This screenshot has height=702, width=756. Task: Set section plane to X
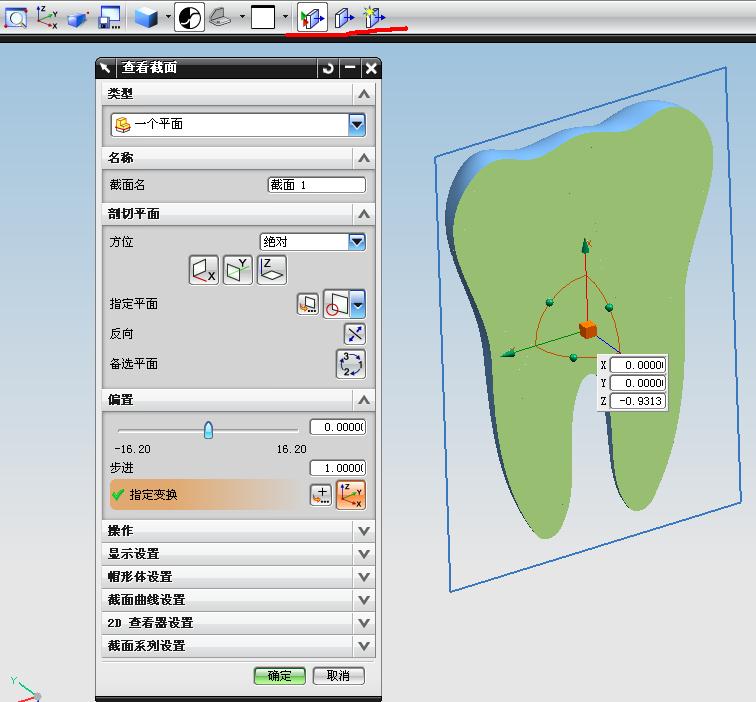[x=203, y=270]
